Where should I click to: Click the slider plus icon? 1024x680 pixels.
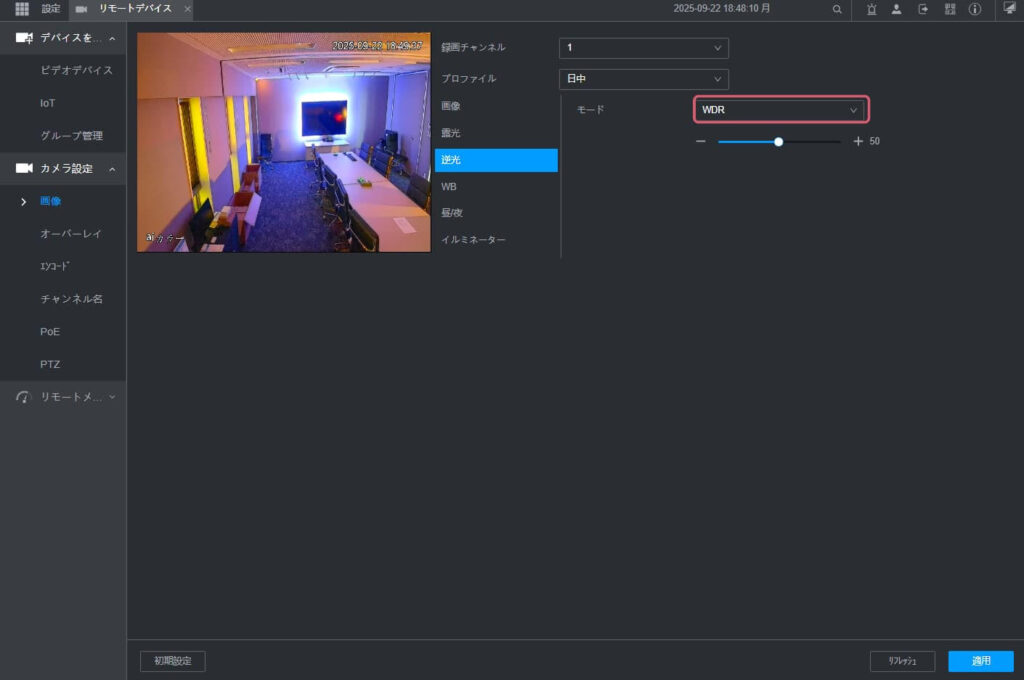pyautogui.click(x=858, y=141)
